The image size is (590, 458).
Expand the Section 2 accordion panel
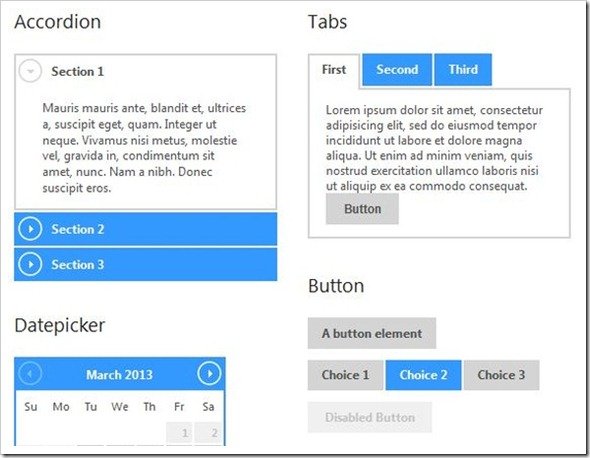(x=146, y=229)
